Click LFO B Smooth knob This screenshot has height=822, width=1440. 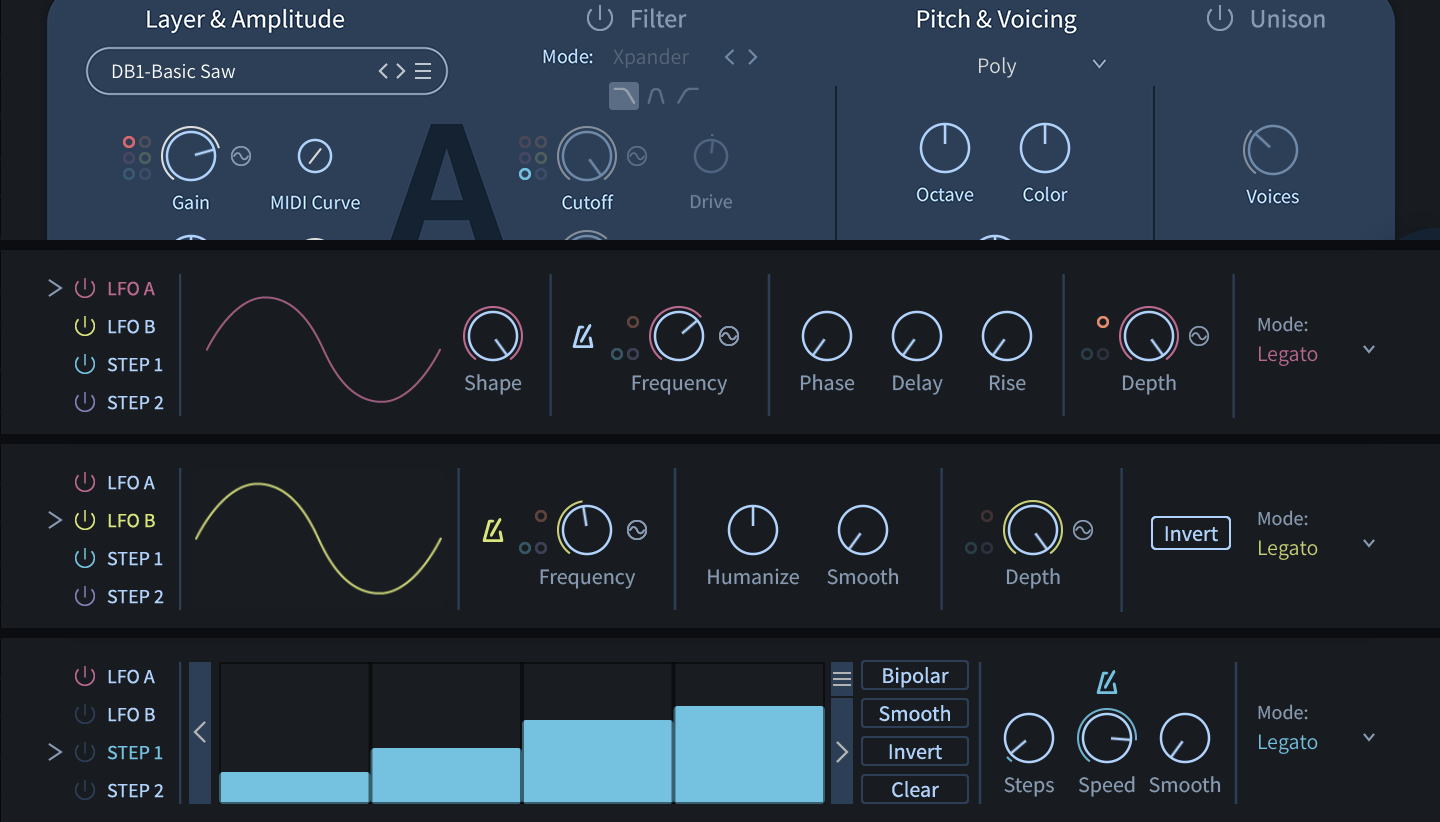(x=863, y=530)
